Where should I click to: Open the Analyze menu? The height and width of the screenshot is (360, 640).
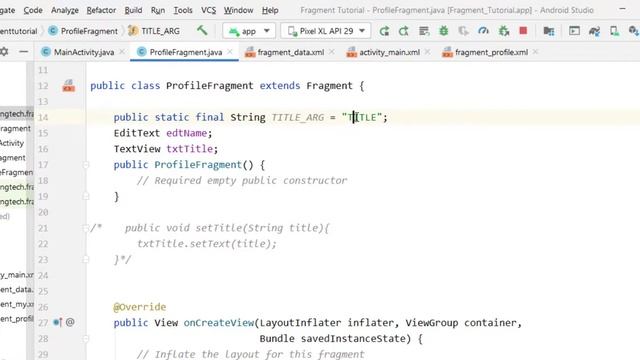pyautogui.click(x=64, y=10)
